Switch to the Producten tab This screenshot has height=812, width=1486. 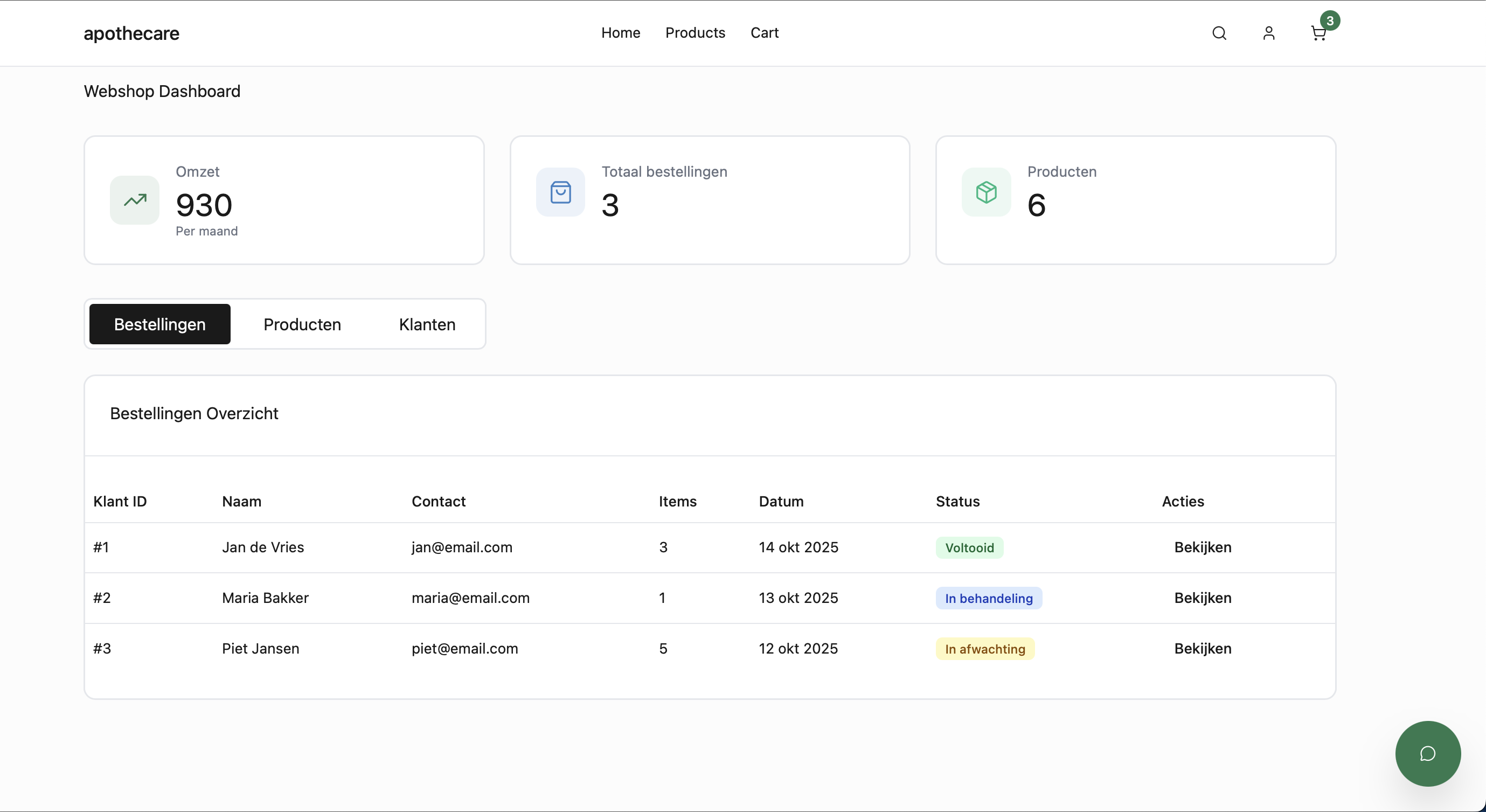[302, 324]
